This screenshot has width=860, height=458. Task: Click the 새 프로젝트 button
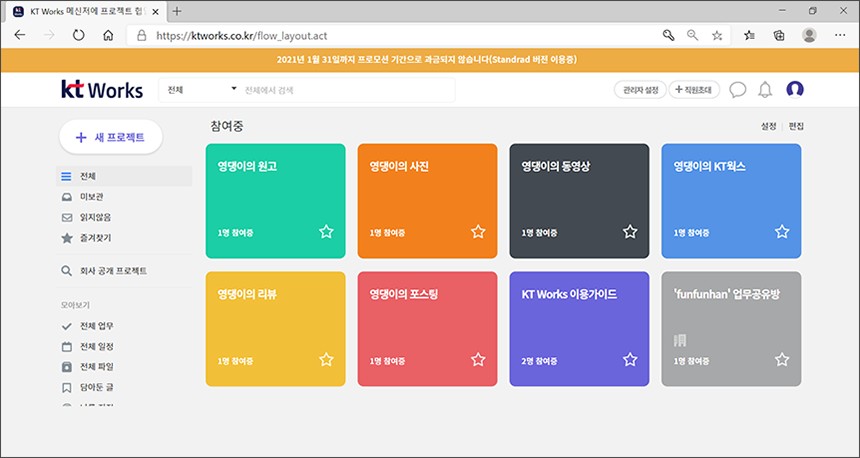point(111,137)
